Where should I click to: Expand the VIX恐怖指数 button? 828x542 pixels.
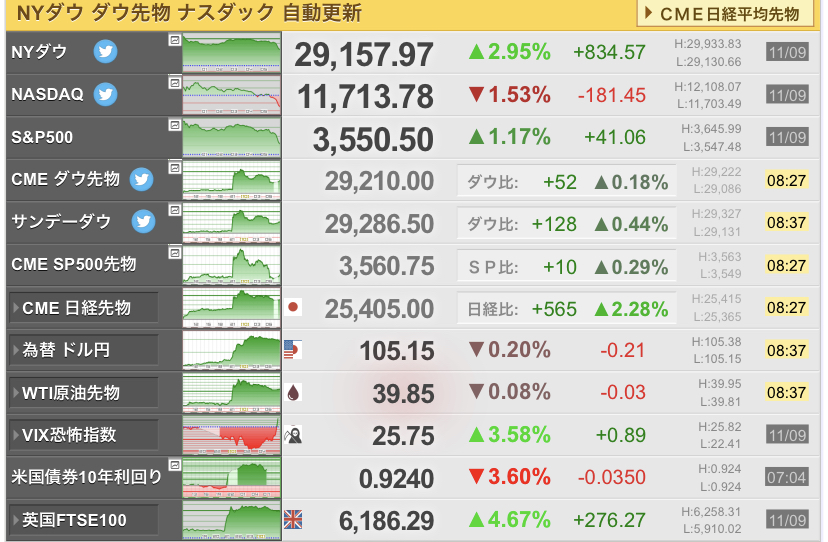point(83,435)
